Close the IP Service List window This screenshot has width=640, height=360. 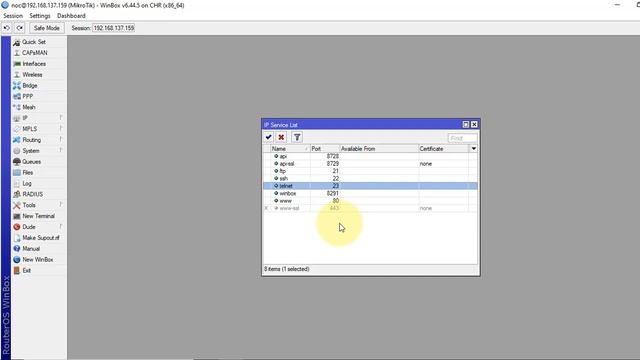pos(474,124)
